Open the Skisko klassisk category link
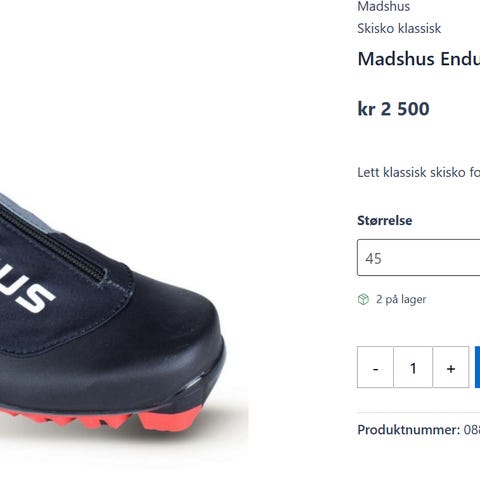This screenshot has height=480, width=480. point(399,28)
